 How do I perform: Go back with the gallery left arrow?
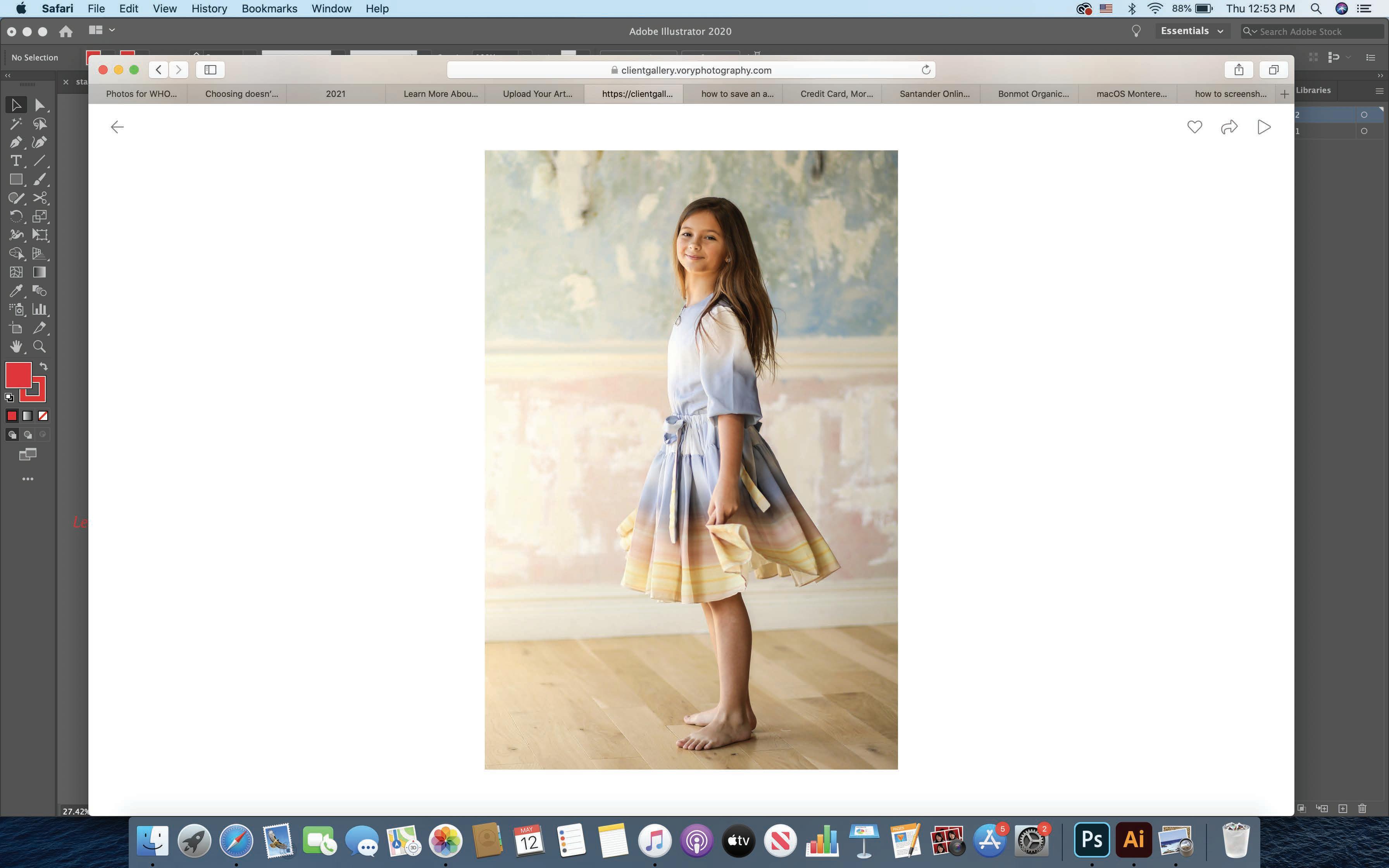(117, 127)
